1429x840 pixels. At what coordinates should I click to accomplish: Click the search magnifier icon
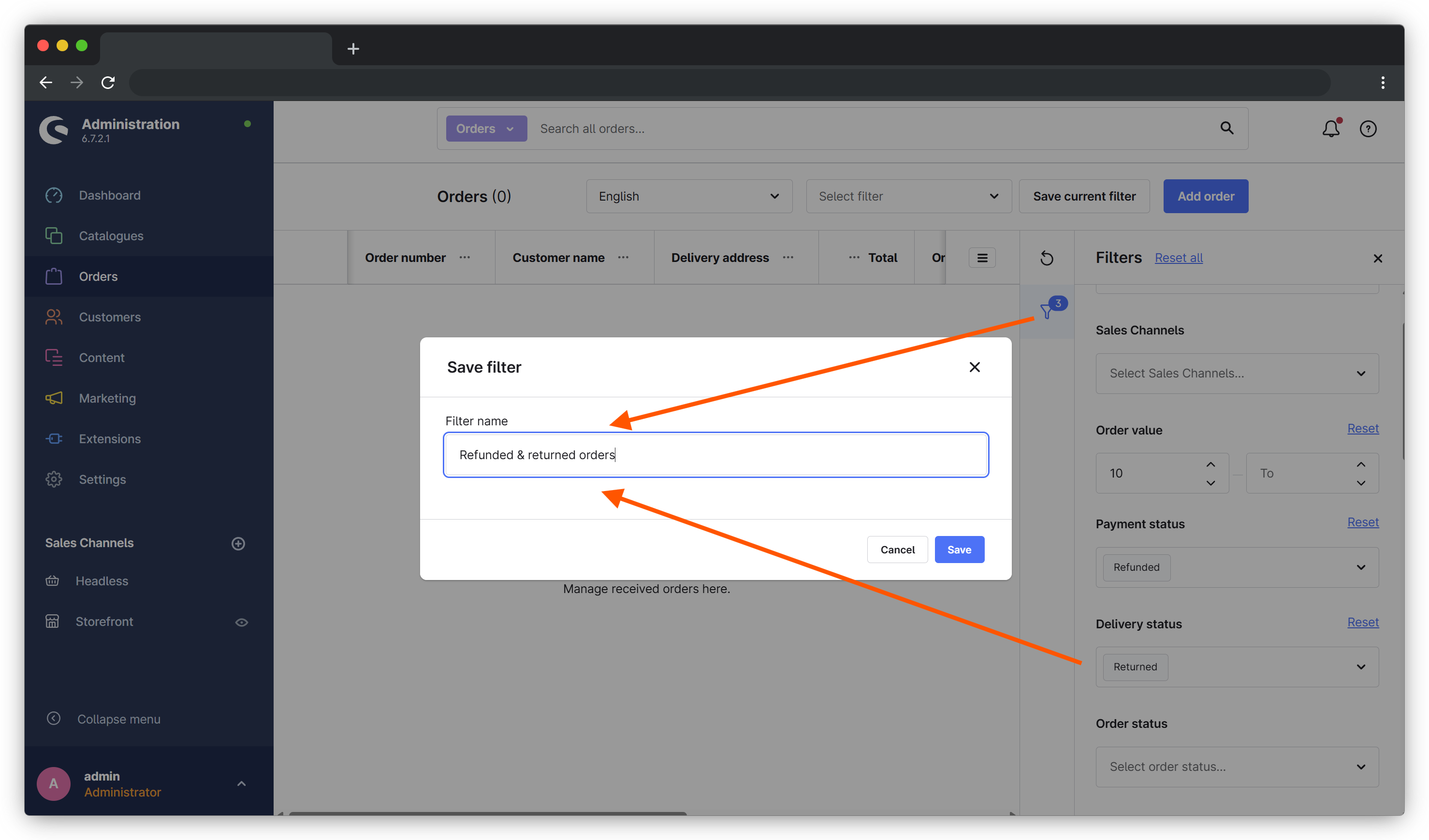(1226, 128)
